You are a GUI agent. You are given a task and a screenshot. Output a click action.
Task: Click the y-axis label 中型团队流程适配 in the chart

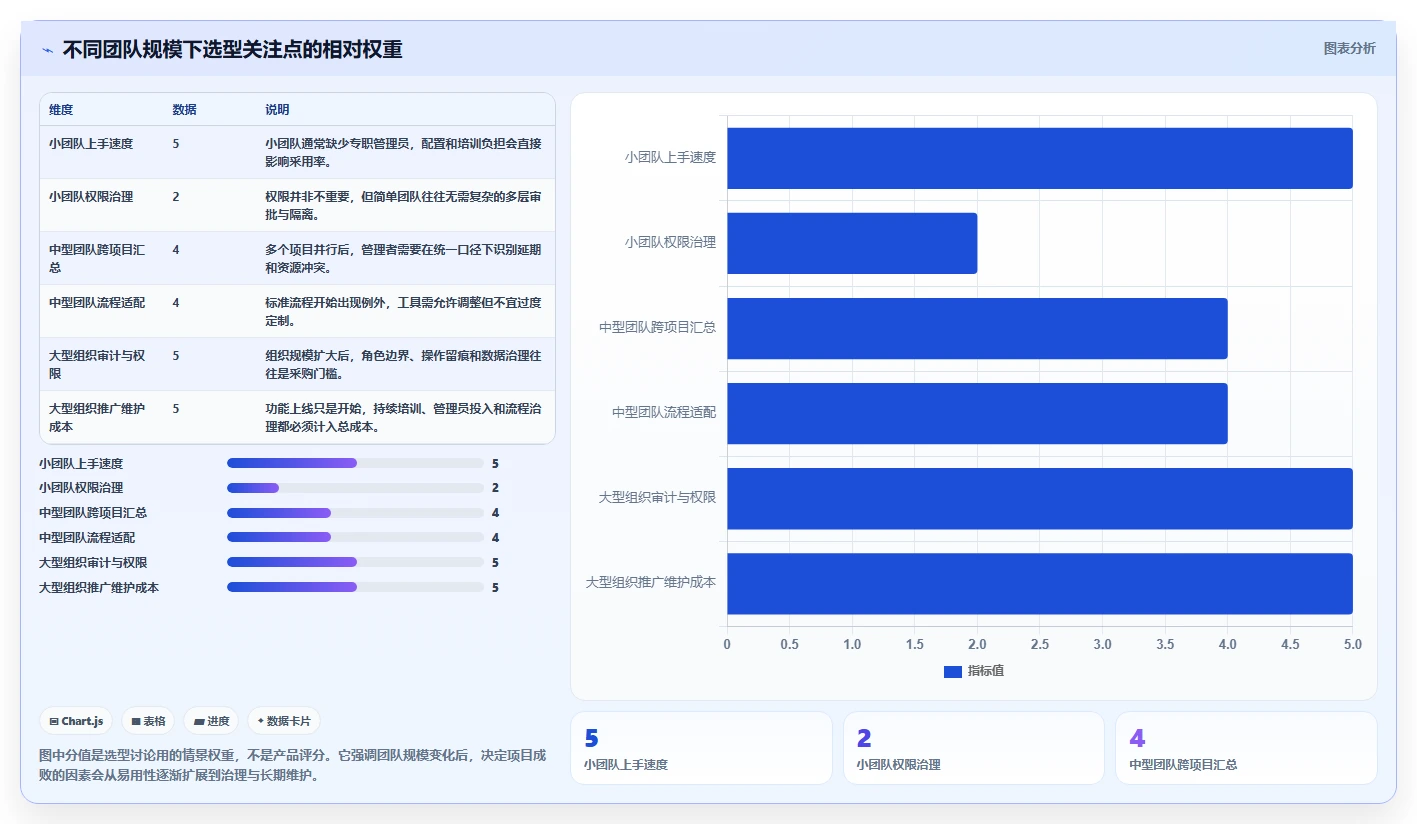click(x=664, y=412)
